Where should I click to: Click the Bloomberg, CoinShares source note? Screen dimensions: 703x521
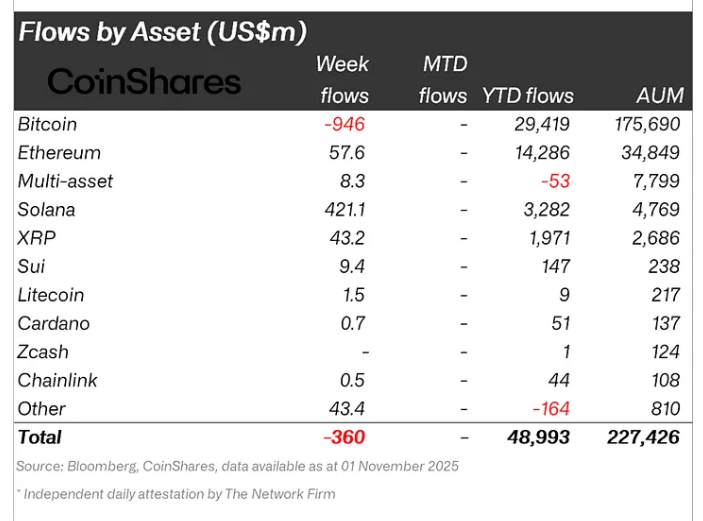[237, 466]
